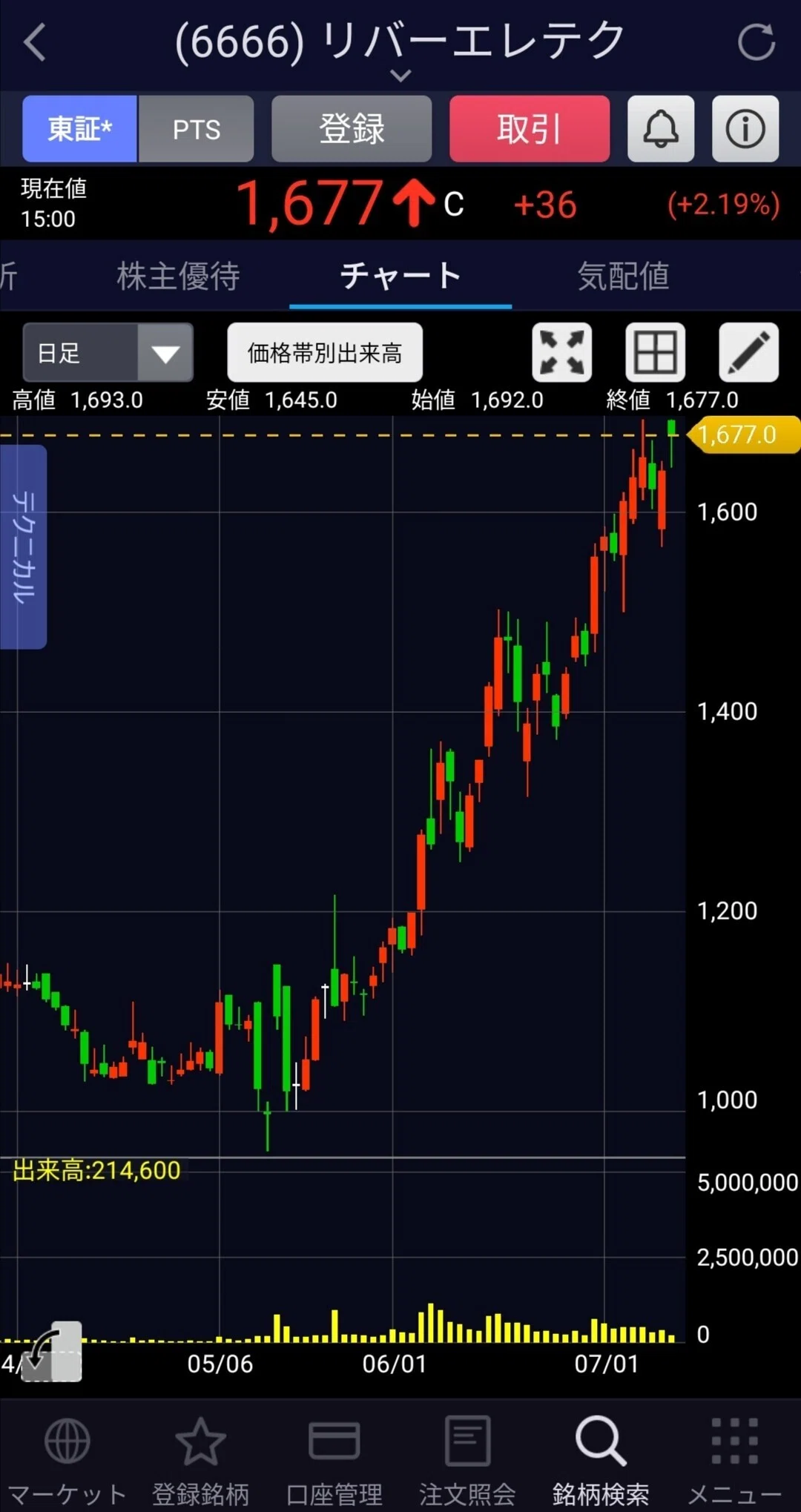Tap the yellow 1,677.0 price tag
This screenshot has width=801, height=1512.
click(745, 435)
